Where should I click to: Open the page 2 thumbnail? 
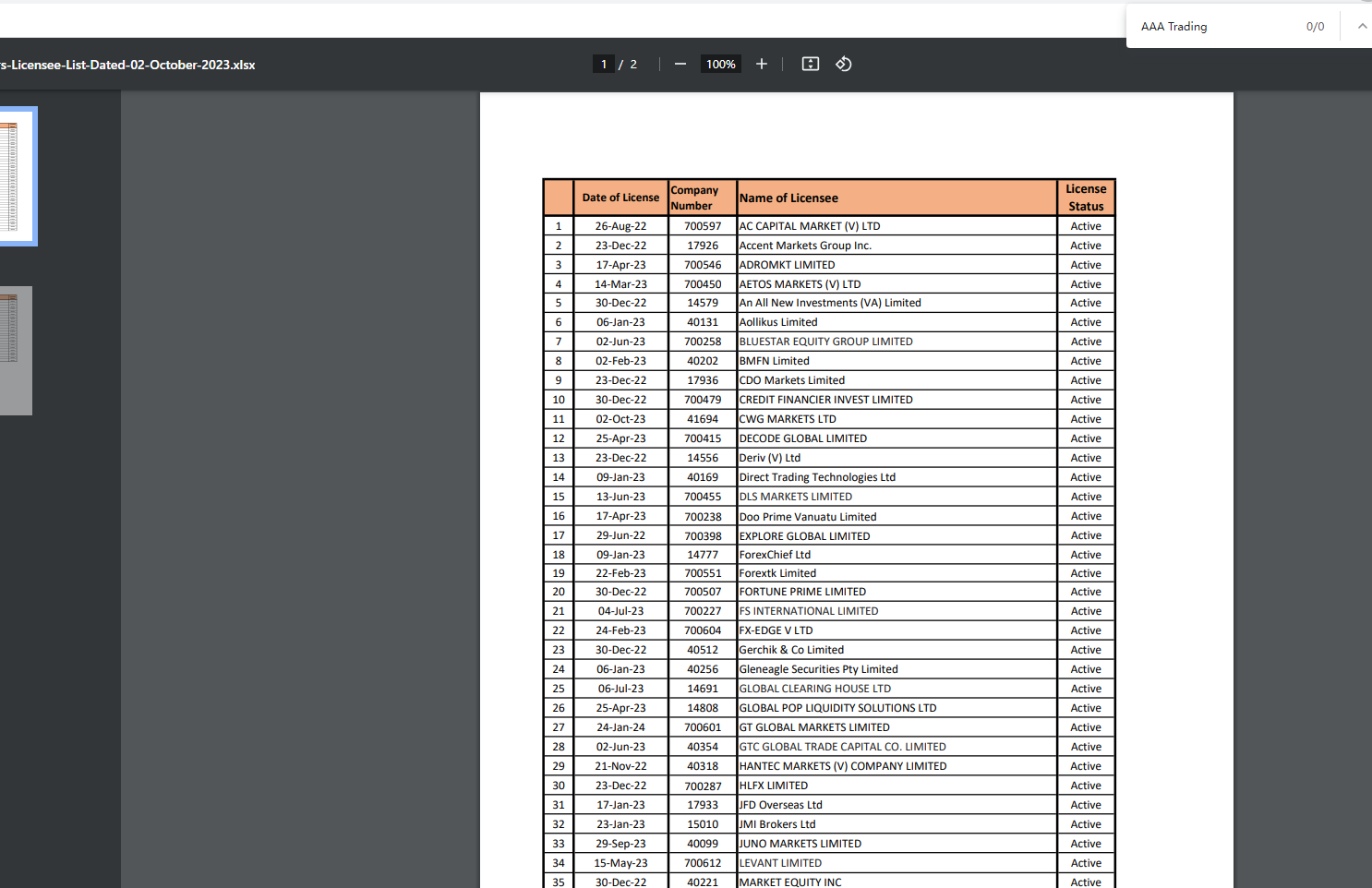point(16,350)
